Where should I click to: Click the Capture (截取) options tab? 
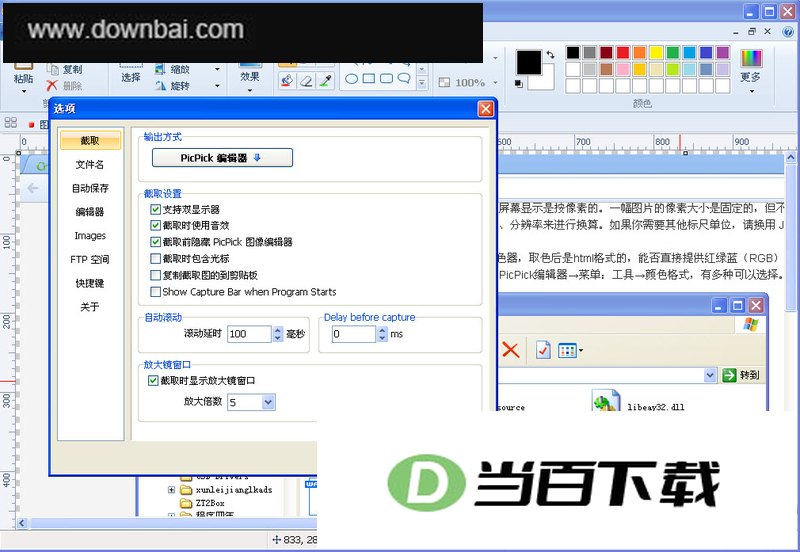(x=90, y=140)
